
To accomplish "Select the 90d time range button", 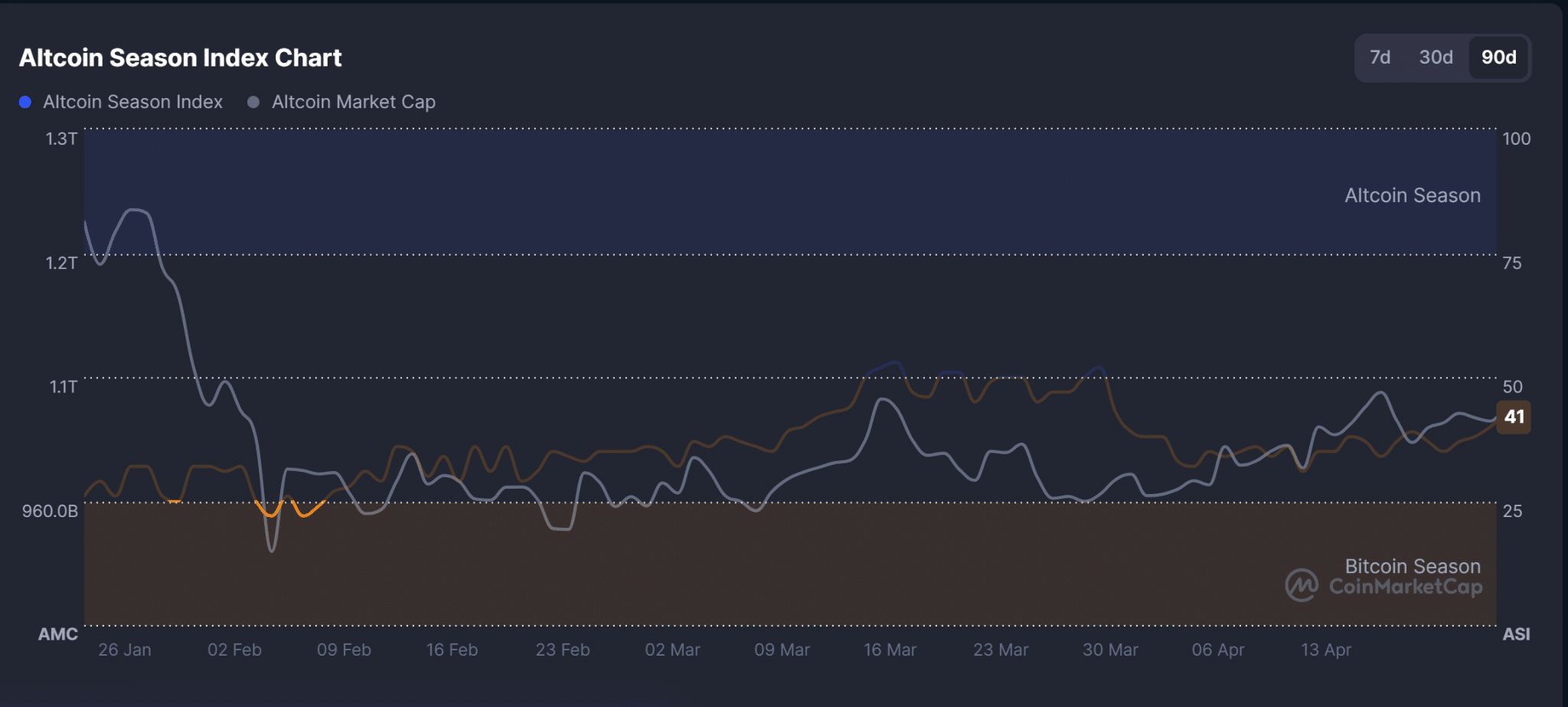I will pos(1498,57).
